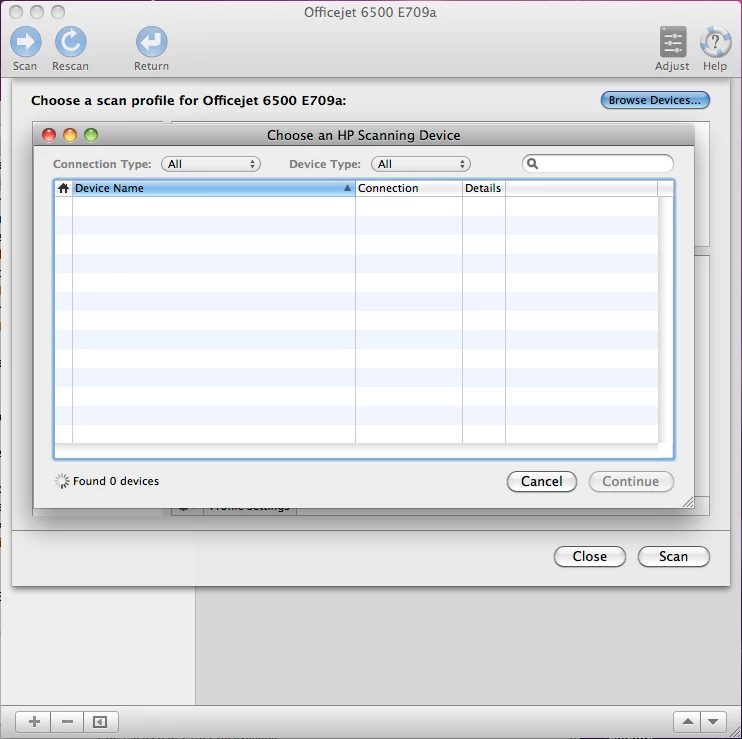Sort by Connection column header
Viewport: 742px width, 739px height.
[x=409, y=188]
